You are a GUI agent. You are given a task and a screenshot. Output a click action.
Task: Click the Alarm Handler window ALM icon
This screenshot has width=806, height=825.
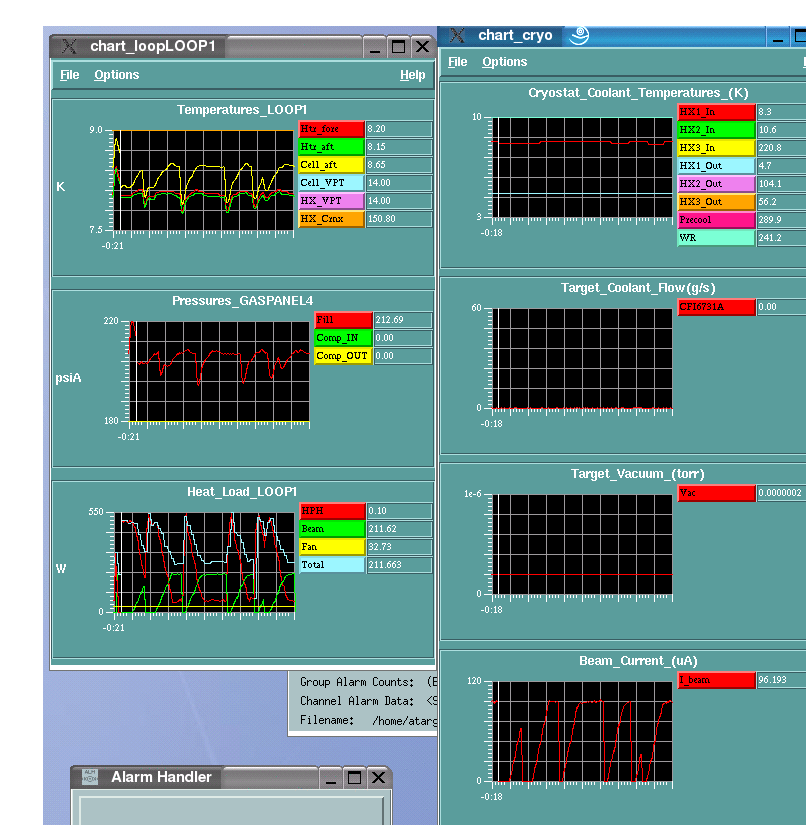coord(90,777)
